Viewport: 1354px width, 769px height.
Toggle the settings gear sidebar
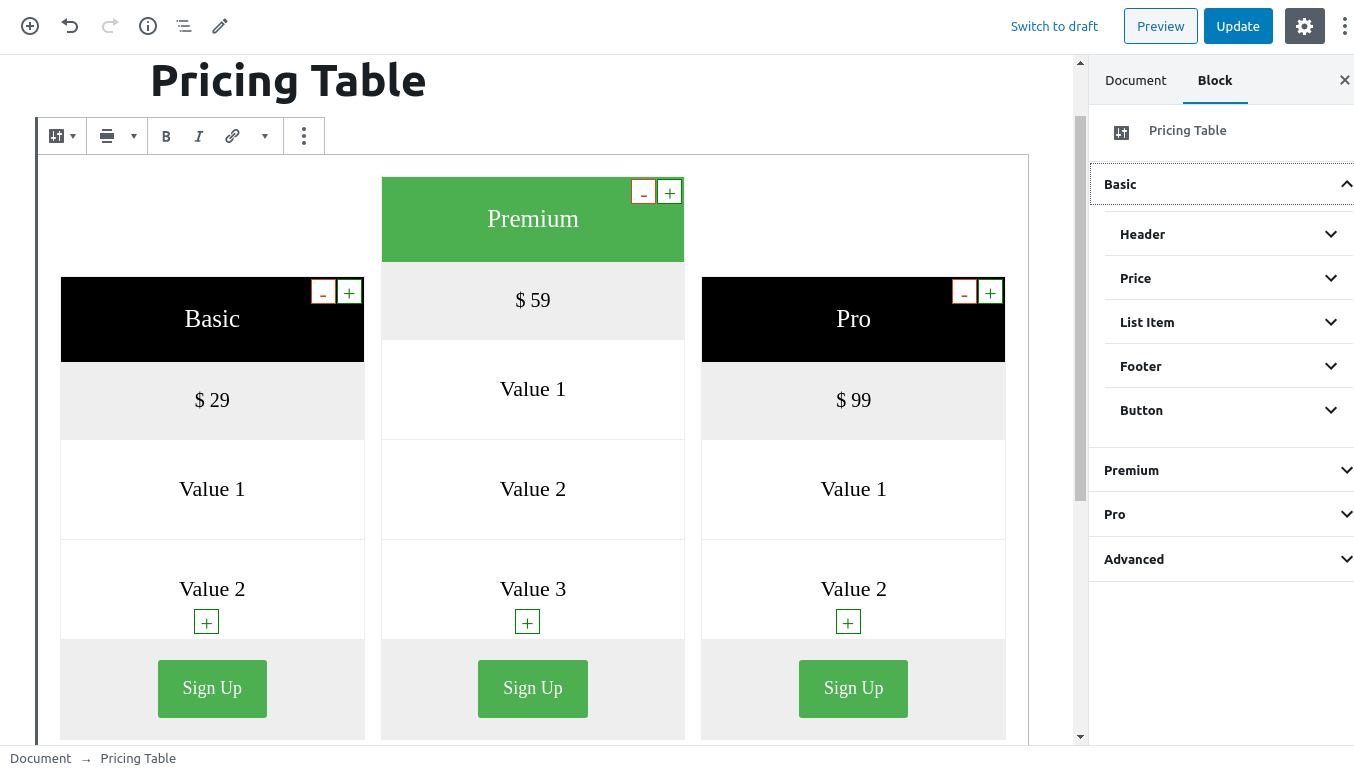pyautogui.click(x=1304, y=26)
